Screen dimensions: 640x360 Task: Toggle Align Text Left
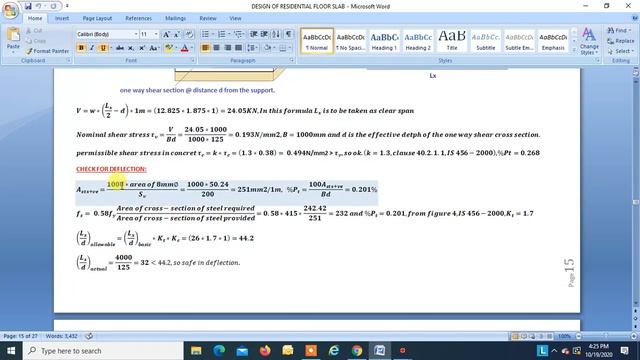coord(205,48)
